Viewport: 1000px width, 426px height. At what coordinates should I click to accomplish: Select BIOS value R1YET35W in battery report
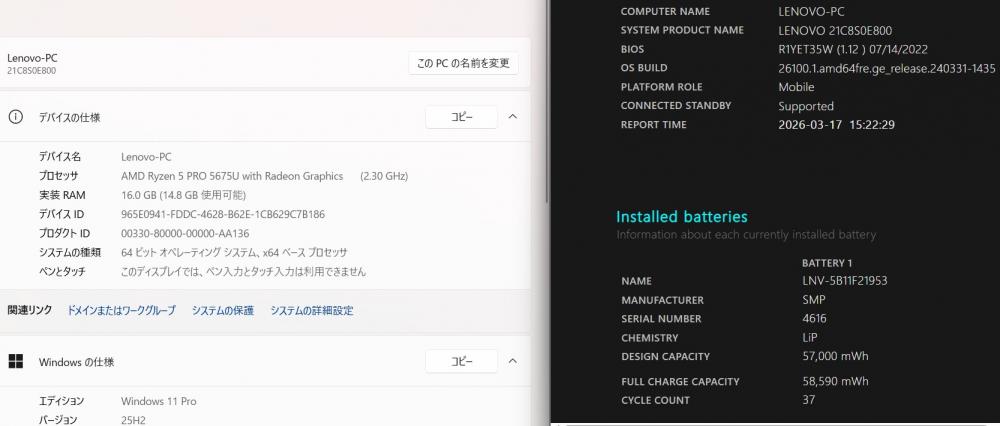pos(853,49)
